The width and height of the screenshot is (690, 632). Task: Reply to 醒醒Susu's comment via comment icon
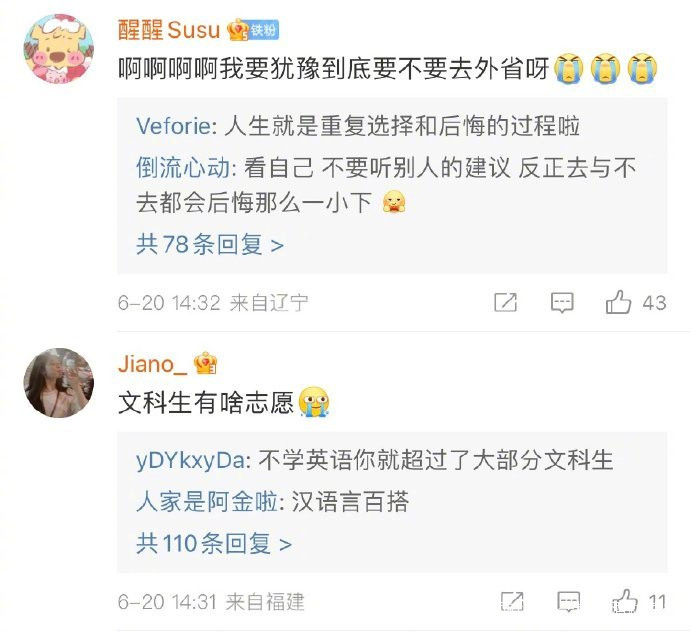(562, 302)
